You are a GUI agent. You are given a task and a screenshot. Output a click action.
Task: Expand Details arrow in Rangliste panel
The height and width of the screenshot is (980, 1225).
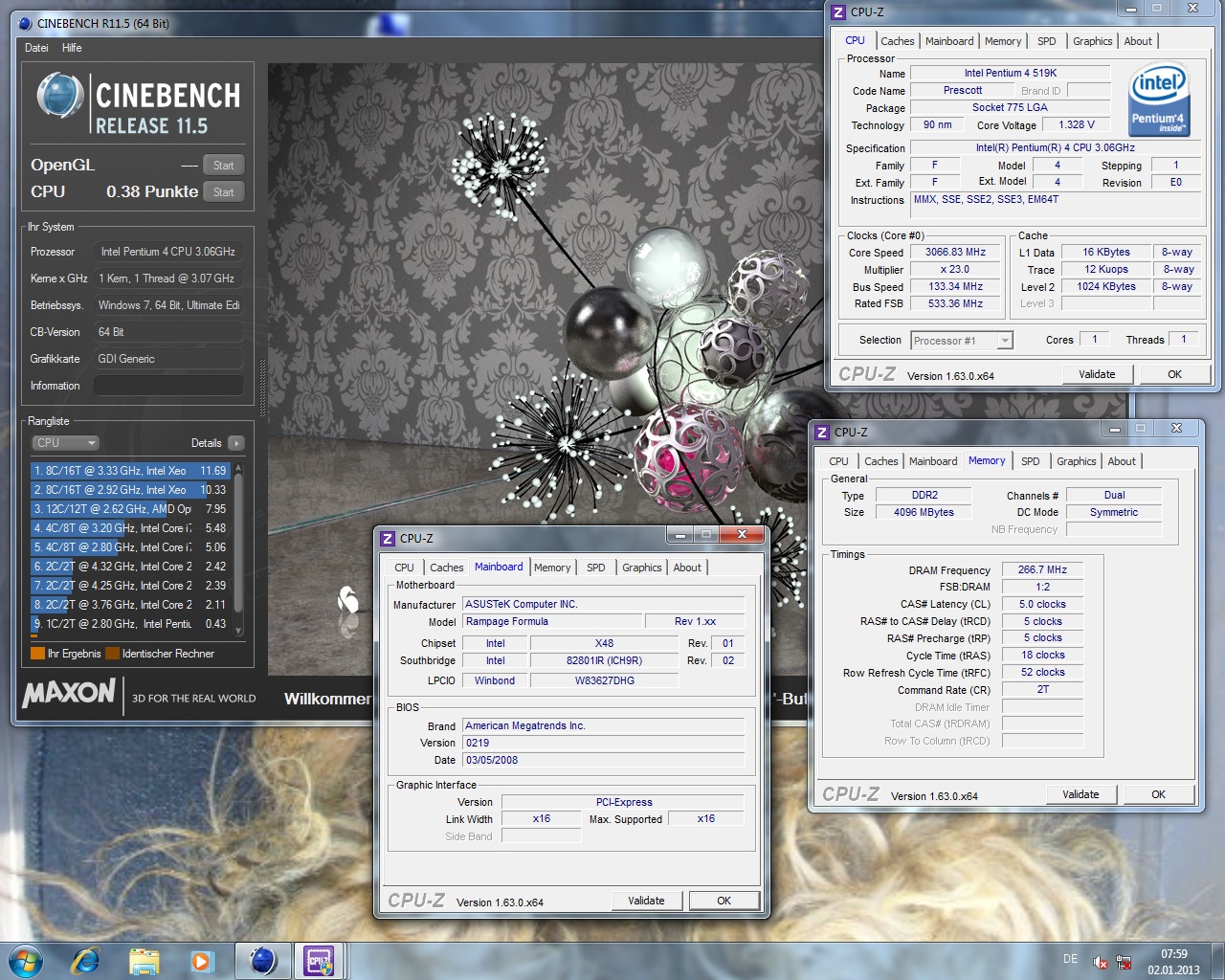pos(236,443)
